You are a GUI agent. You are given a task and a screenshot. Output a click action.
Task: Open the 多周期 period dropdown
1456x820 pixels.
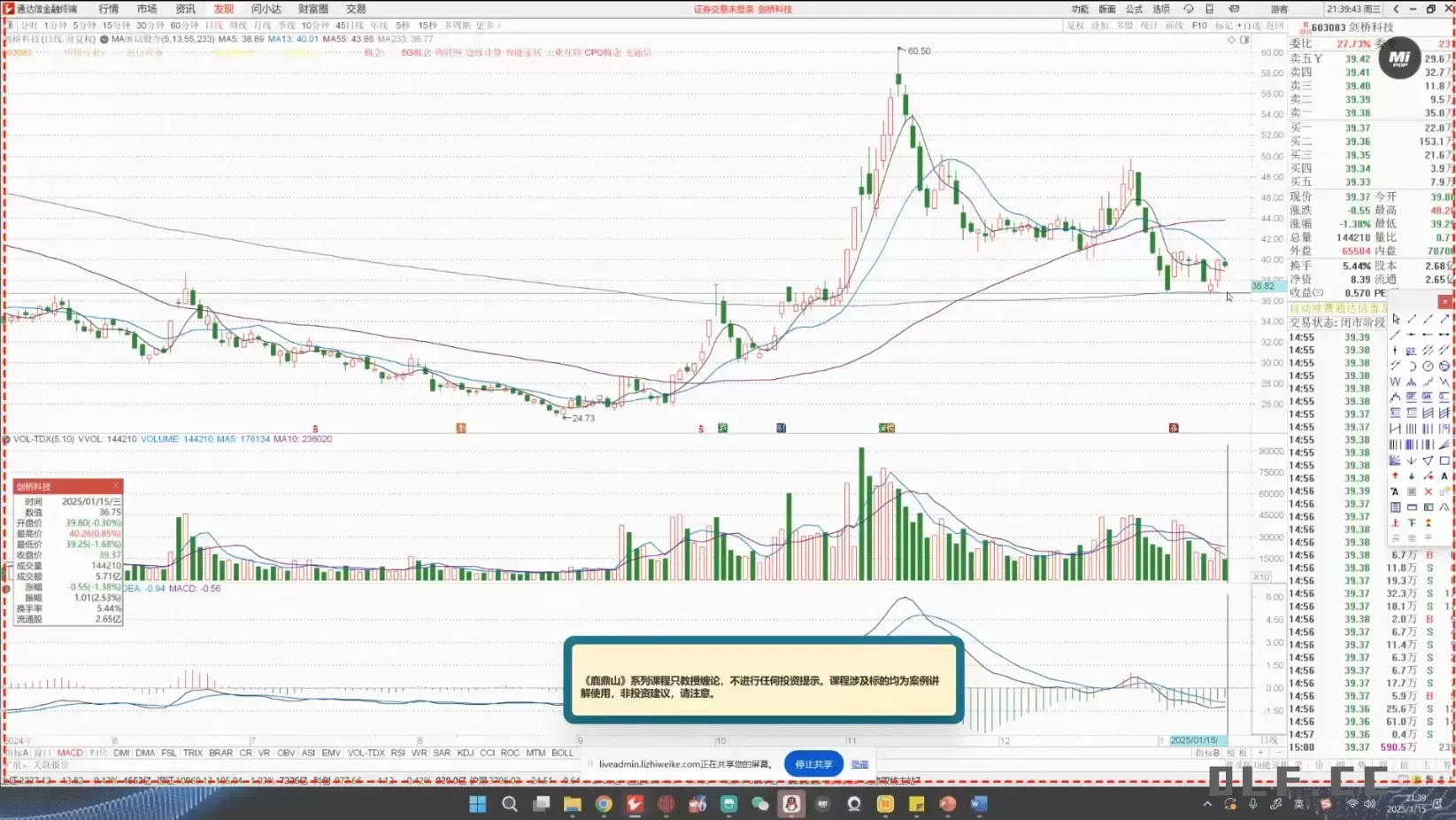(457, 26)
